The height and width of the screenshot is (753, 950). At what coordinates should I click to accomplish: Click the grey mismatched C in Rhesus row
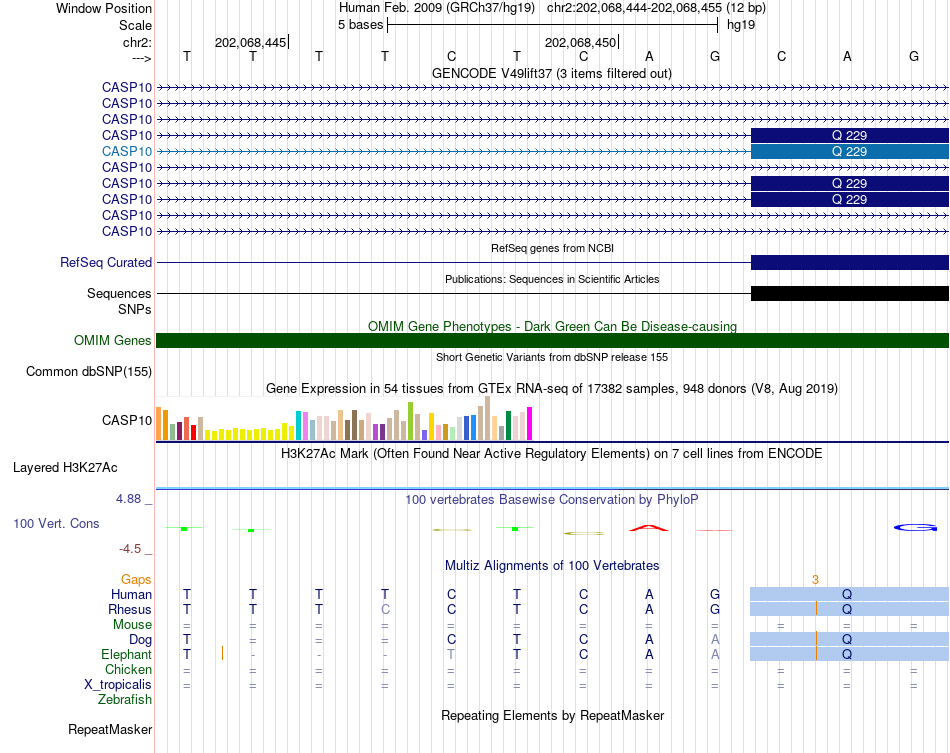(385, 609)
